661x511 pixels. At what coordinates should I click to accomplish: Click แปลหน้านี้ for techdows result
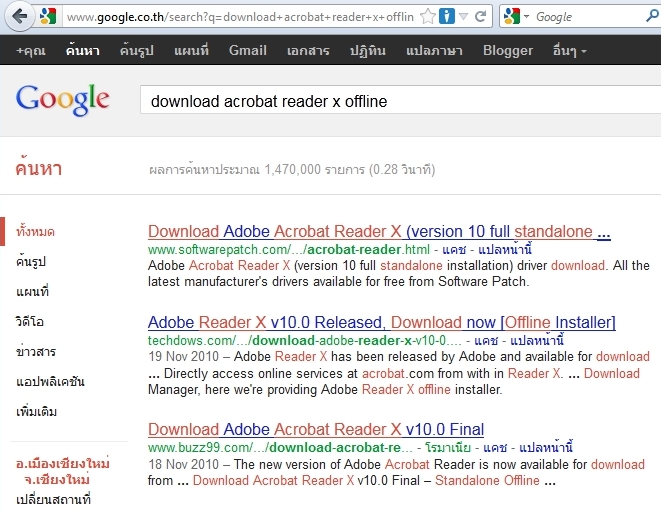pyautogui.click(x=537, y=340)
